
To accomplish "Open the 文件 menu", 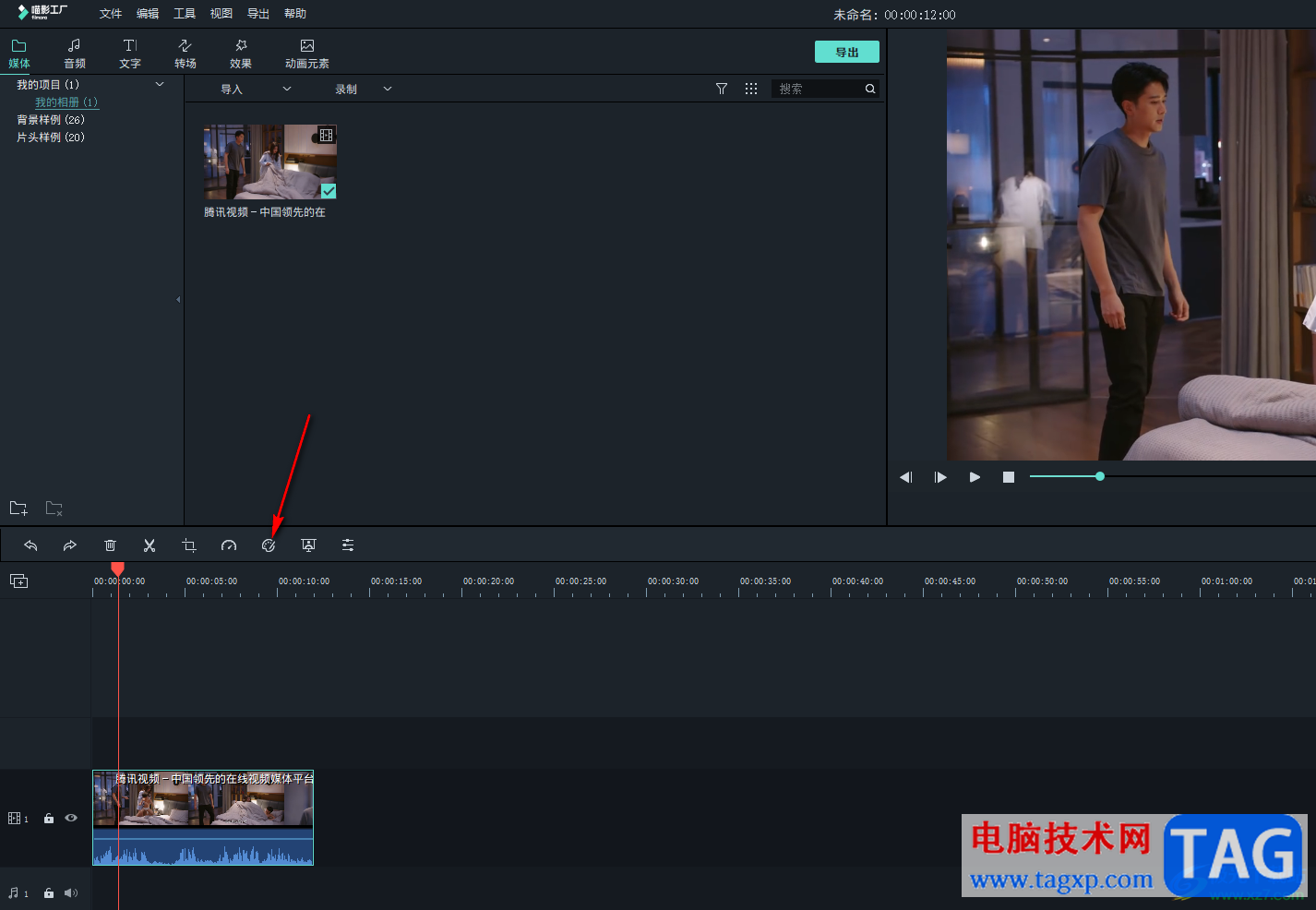I will click(111, 14).
